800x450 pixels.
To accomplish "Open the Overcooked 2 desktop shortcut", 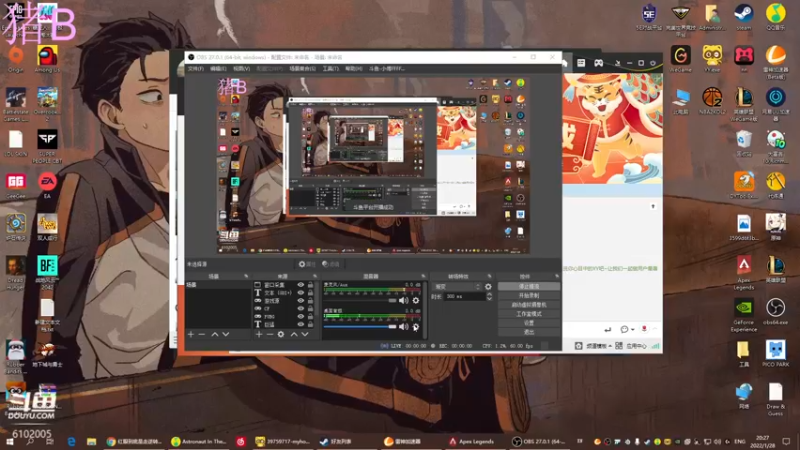I will point(47,105).
